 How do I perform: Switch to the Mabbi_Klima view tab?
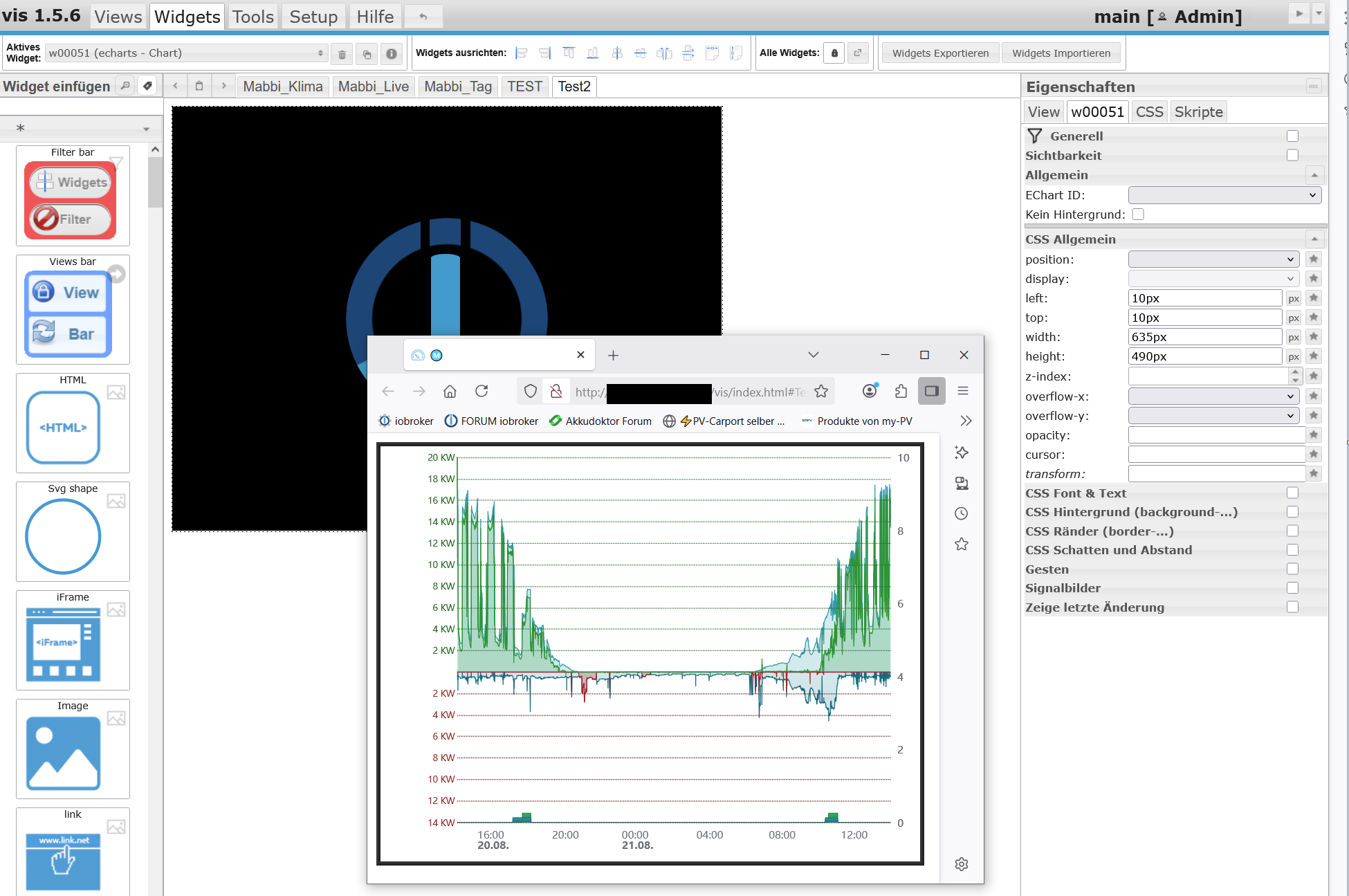point(283,86)
